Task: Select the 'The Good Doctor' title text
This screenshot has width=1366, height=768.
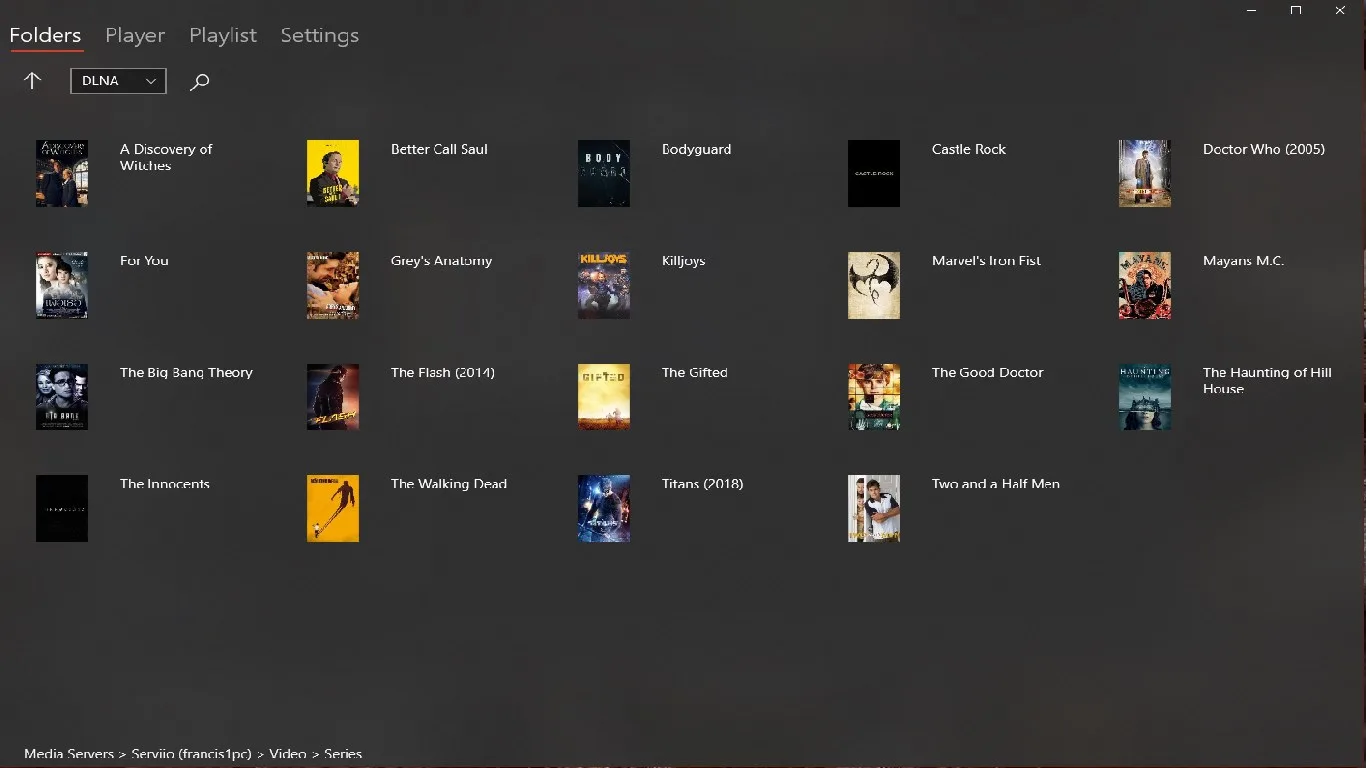Action: click(x=987, y=372)
